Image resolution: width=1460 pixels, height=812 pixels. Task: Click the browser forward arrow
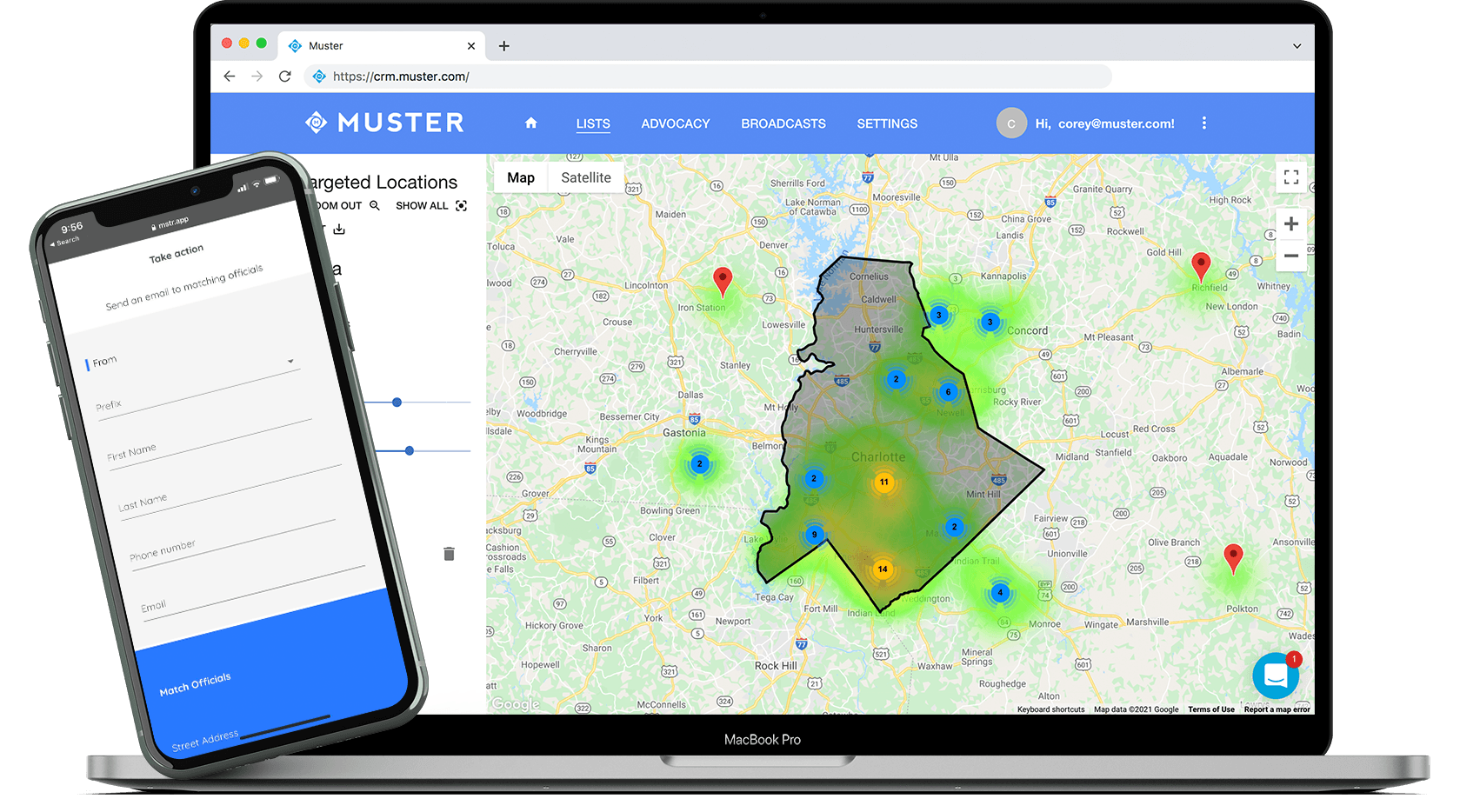tap(257, 77)
